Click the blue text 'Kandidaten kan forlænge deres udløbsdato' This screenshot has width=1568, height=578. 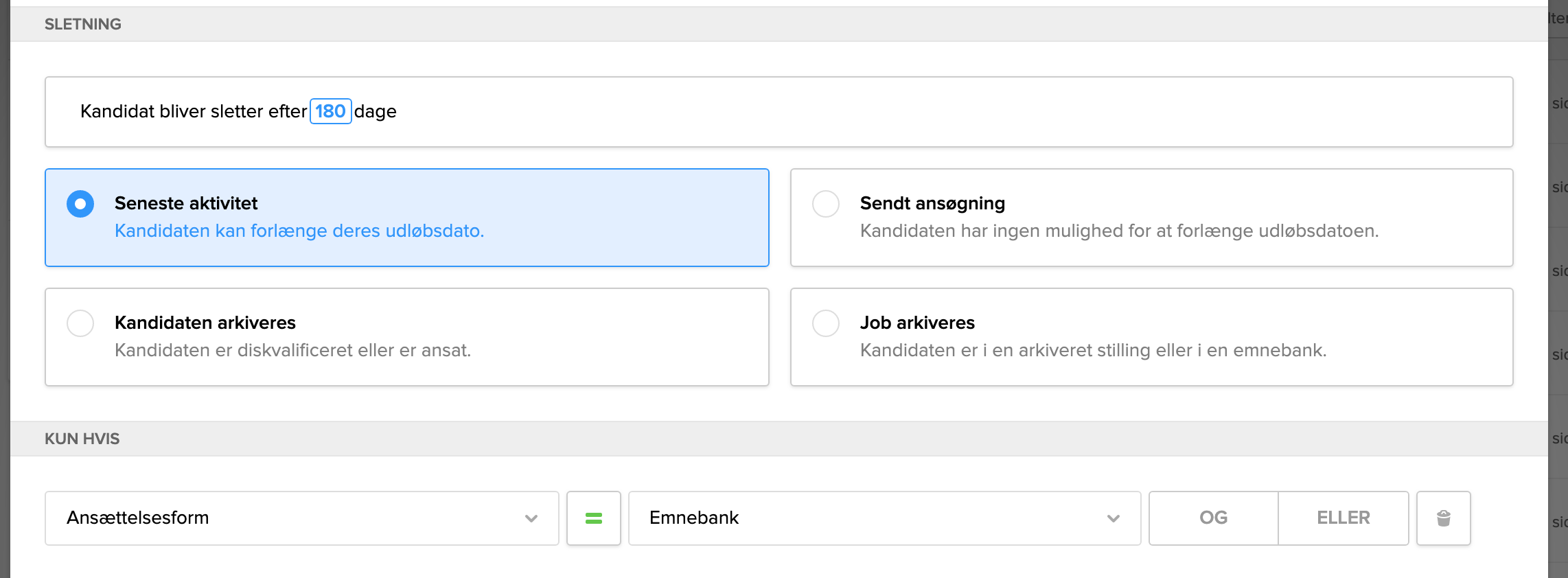point(299,231)
